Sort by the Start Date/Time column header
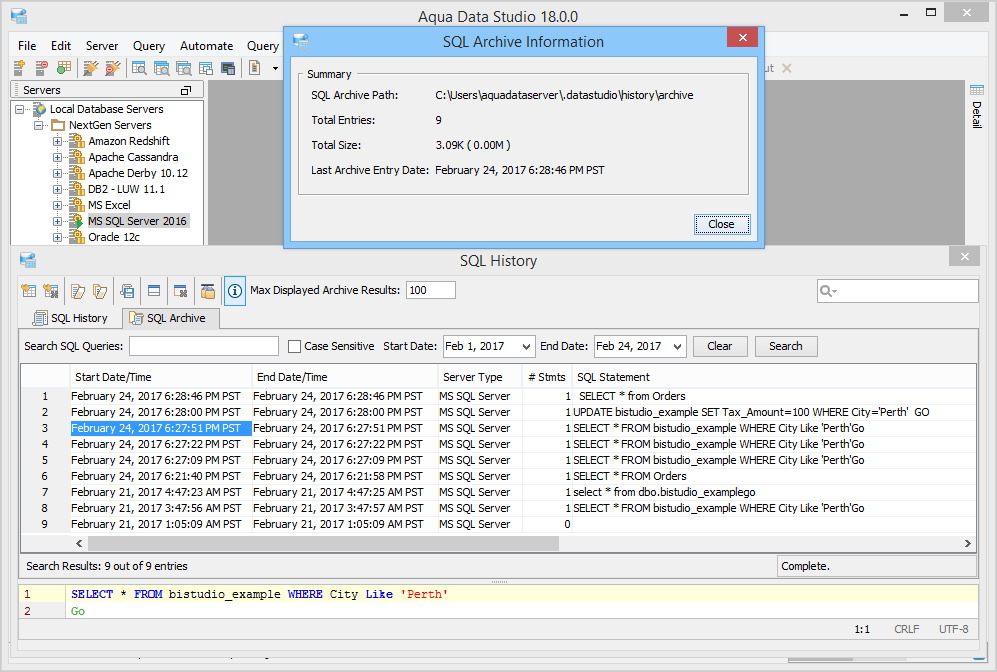This screenshot has height=672, width=997. tap(160, 377)
